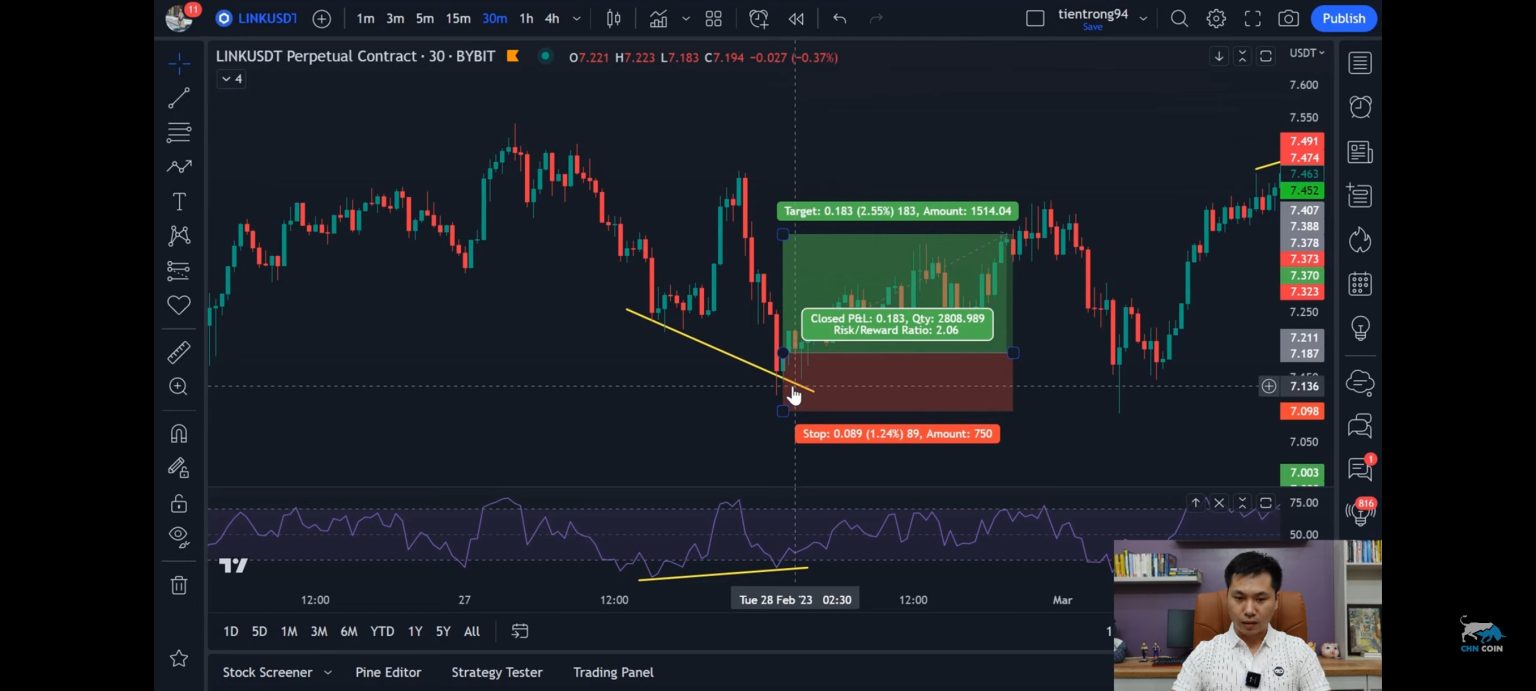Toggle lock all drawing tools
This screenshot has width=1536, height=691.
point(179,503)
